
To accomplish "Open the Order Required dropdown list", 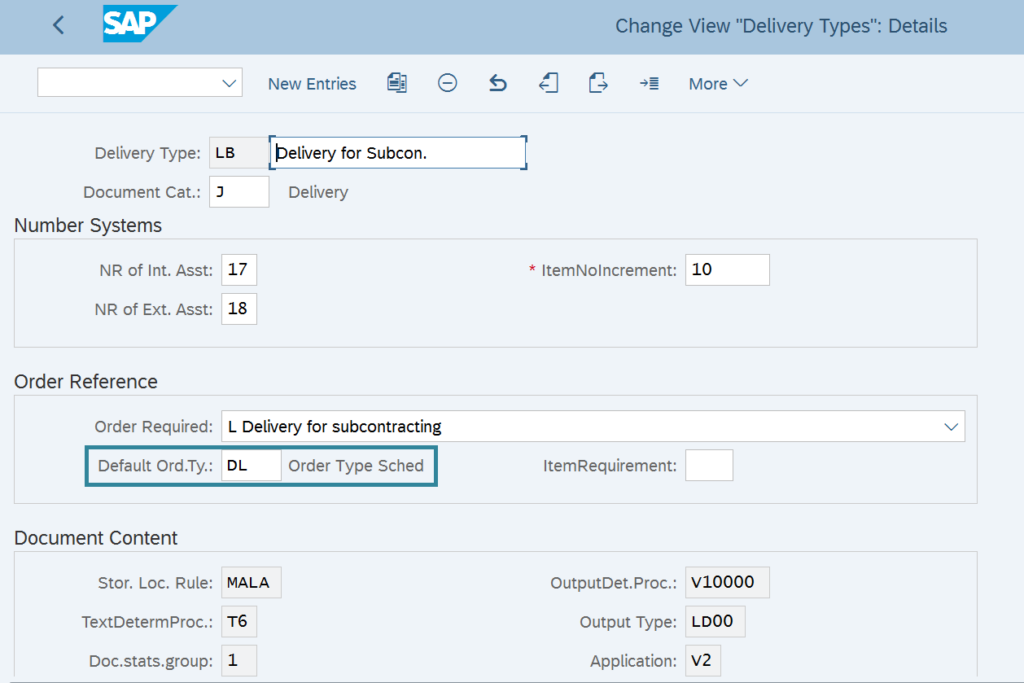I will [951, 425].
